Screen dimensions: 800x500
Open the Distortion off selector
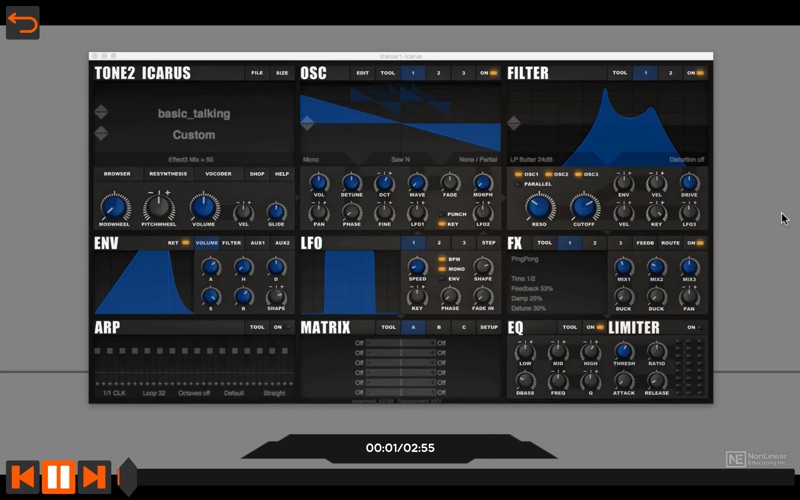(687, 160)
